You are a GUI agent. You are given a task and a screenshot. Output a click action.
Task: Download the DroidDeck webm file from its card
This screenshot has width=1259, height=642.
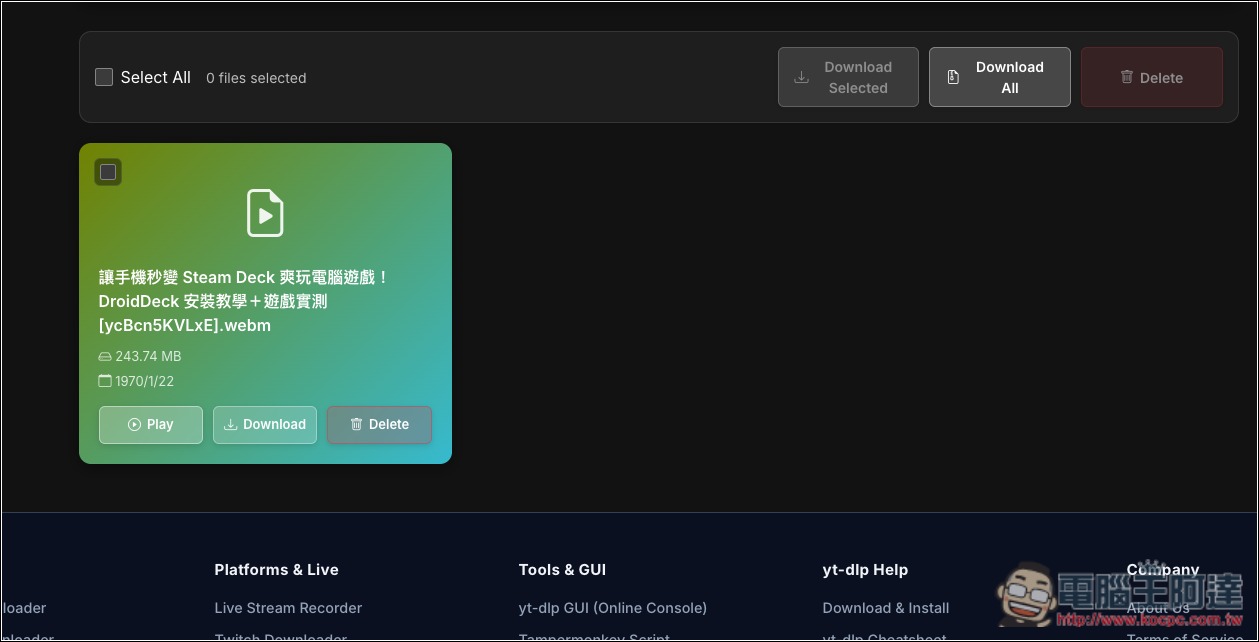click(265, 425)
